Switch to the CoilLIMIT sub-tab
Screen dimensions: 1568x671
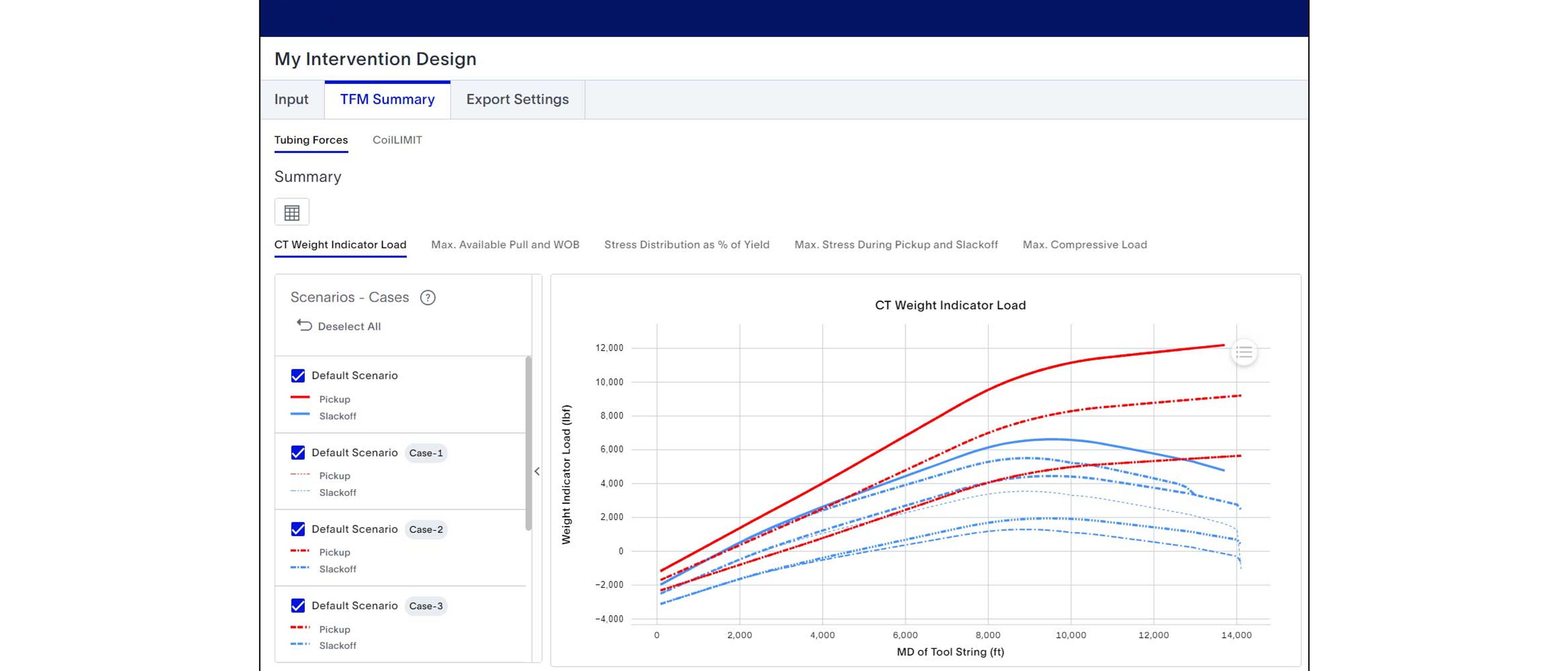coord(397,140)
